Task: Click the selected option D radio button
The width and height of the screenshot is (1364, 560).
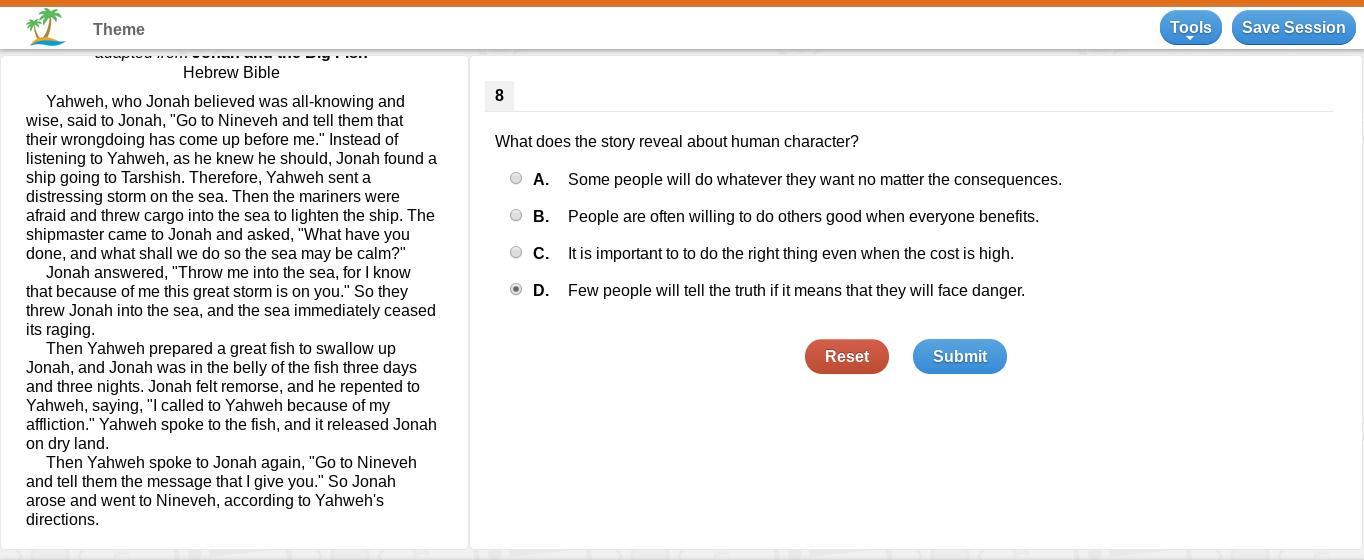Action: coord(516,289)
